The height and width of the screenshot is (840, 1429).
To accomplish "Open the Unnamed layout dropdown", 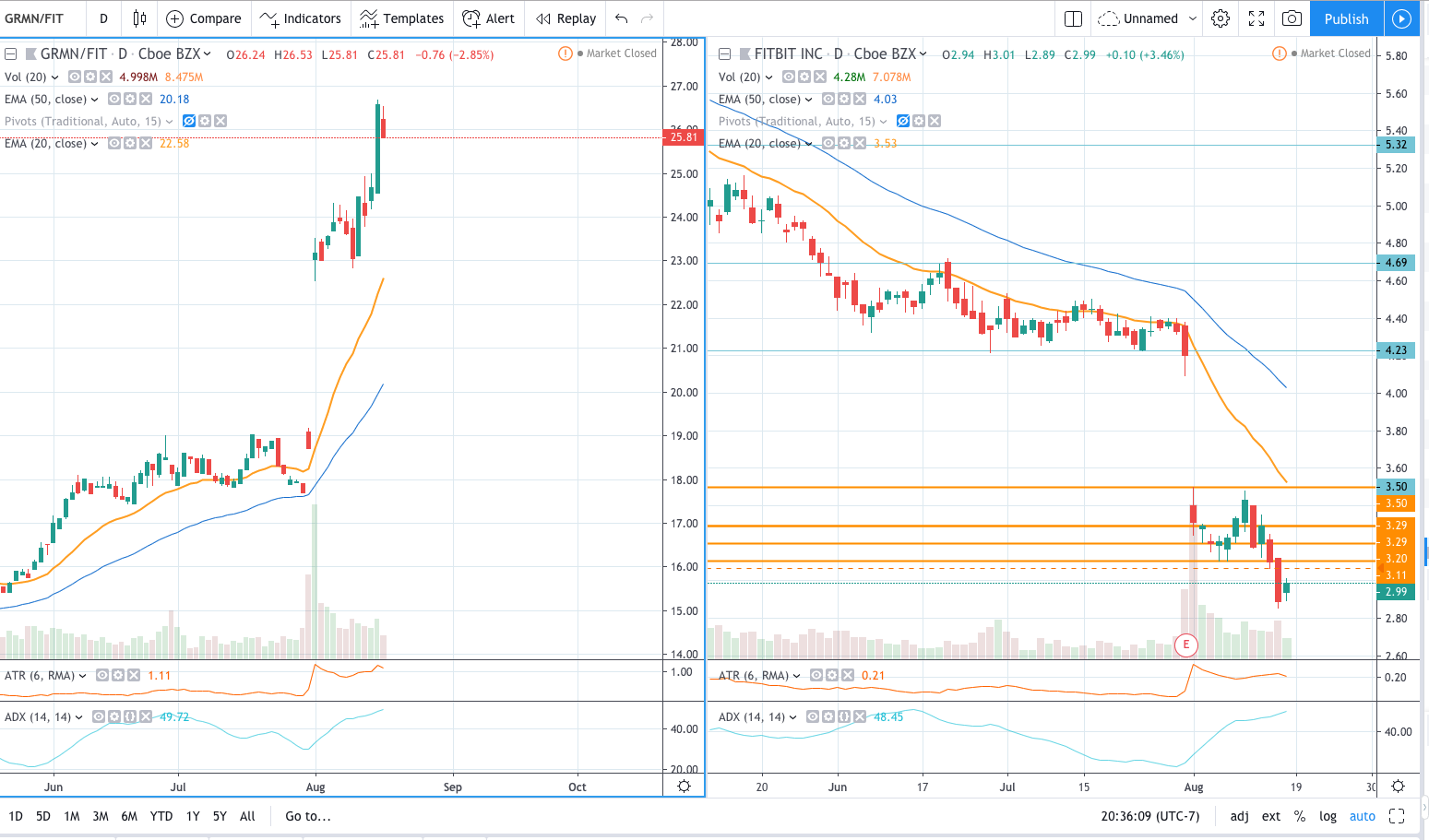I will point(1148,18).
